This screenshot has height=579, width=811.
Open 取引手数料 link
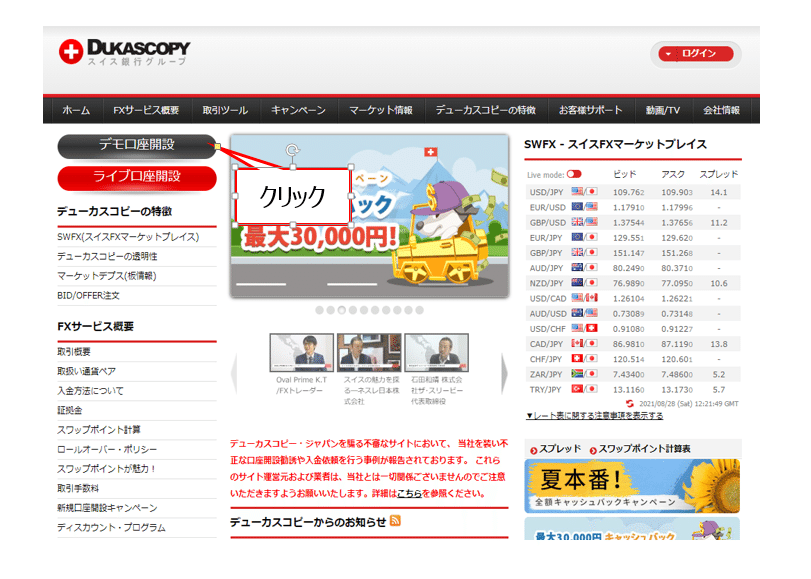(x=78, y=488)
